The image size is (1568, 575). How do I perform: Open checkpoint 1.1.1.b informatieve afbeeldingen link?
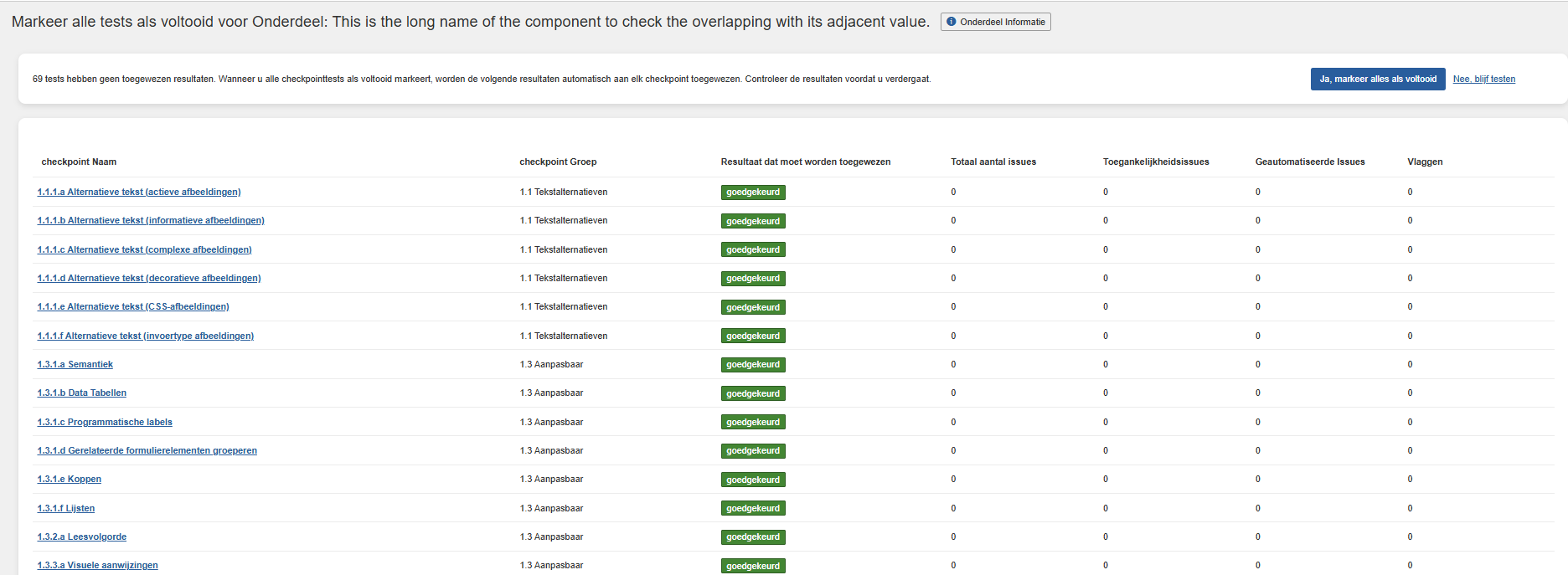pos(151,221)
